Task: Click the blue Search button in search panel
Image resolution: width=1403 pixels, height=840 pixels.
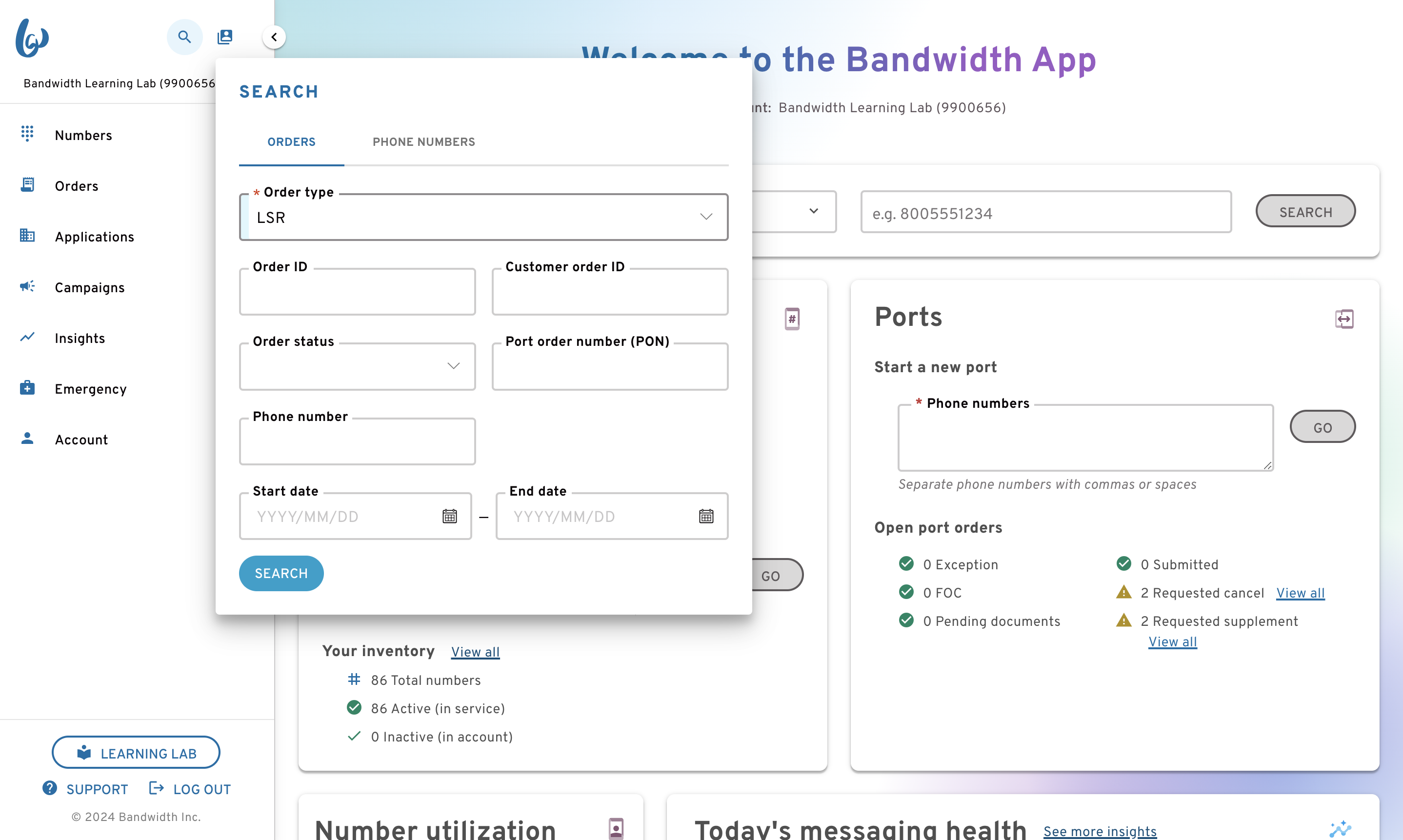Action: click(x=281, y=573)
